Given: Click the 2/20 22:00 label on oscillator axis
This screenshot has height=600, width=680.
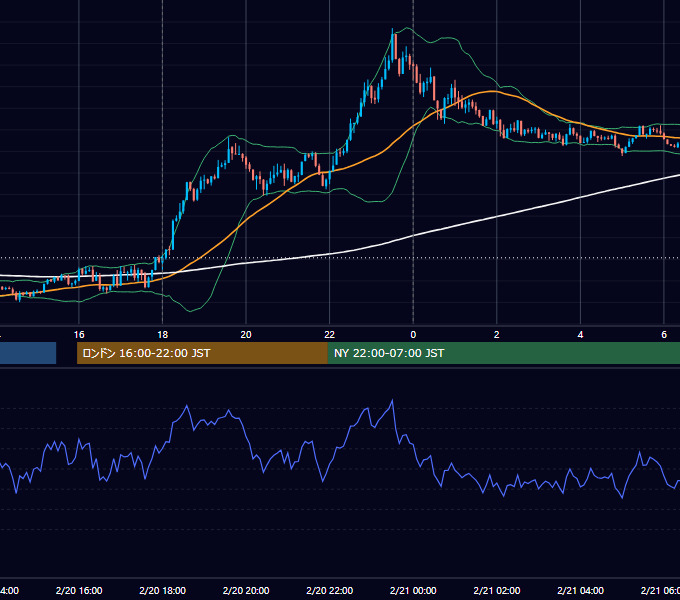Looking at the screenshot, I should (x=330, y=590).
